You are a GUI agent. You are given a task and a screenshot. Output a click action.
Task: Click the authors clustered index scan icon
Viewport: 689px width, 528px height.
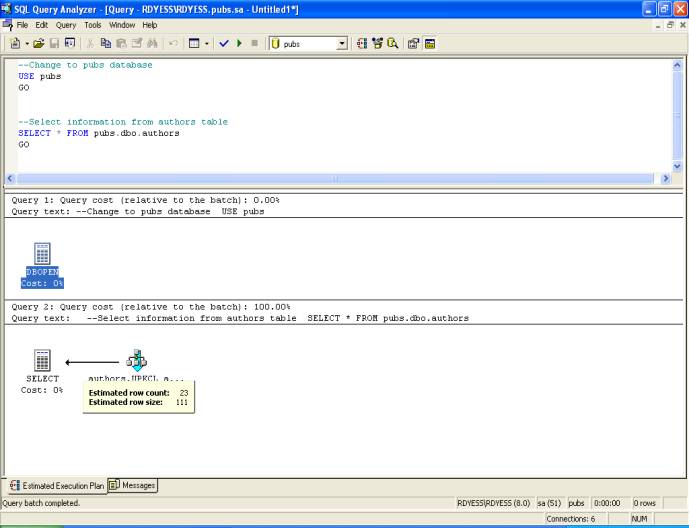137,361
